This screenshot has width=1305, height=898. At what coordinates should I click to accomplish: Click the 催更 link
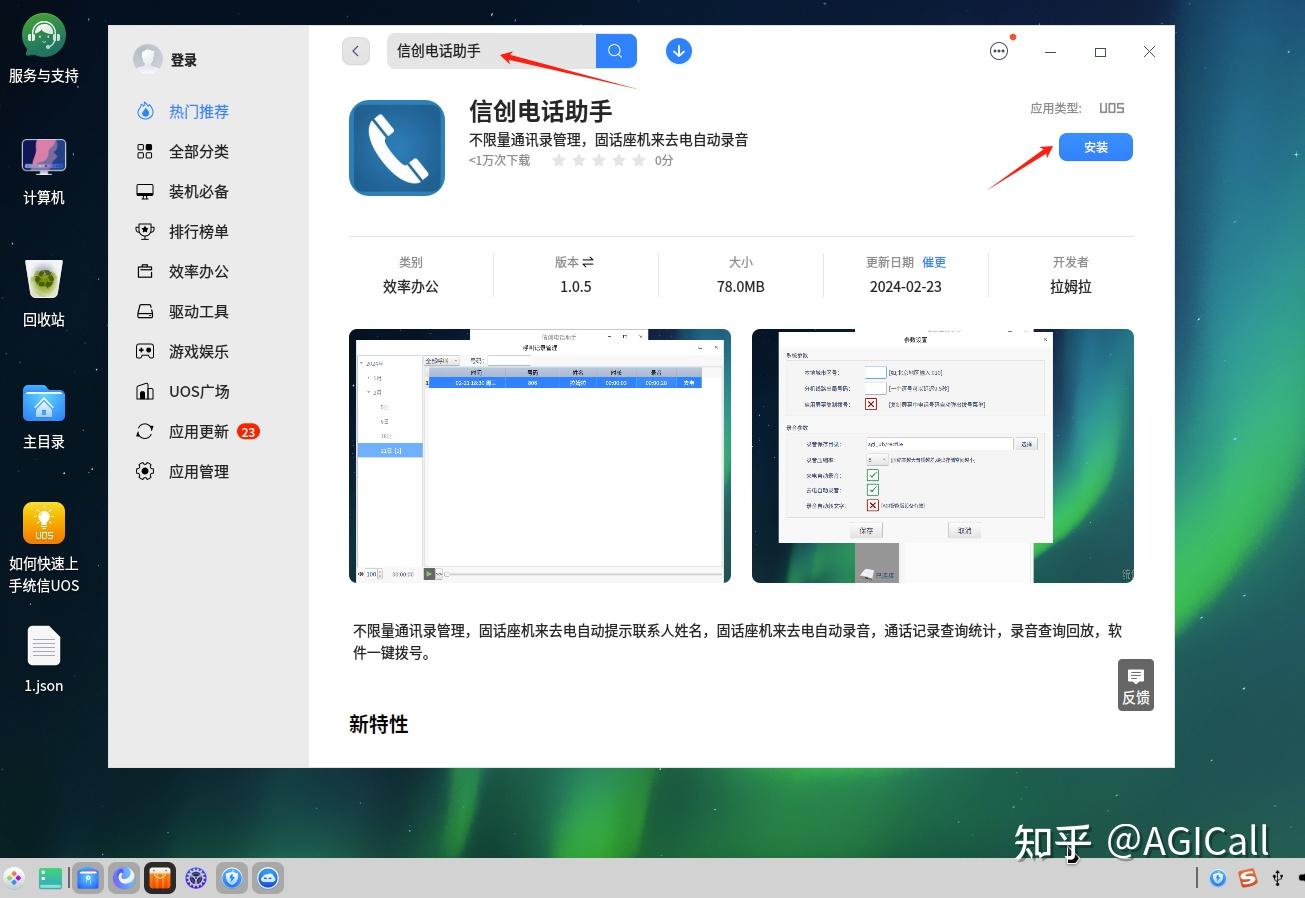[x=934, y=262]
